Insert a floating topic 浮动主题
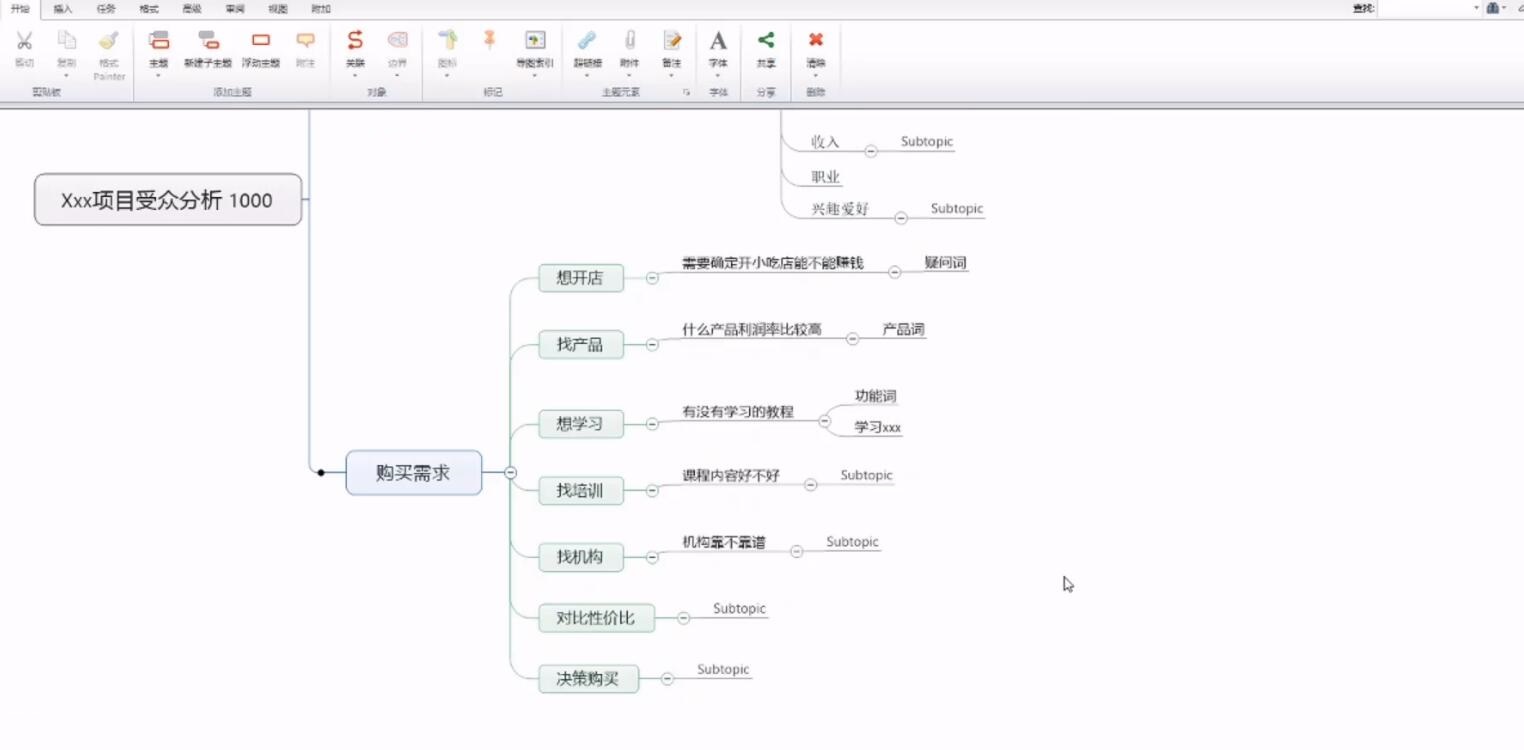The image size is (1524, 750). click(261, 41)
